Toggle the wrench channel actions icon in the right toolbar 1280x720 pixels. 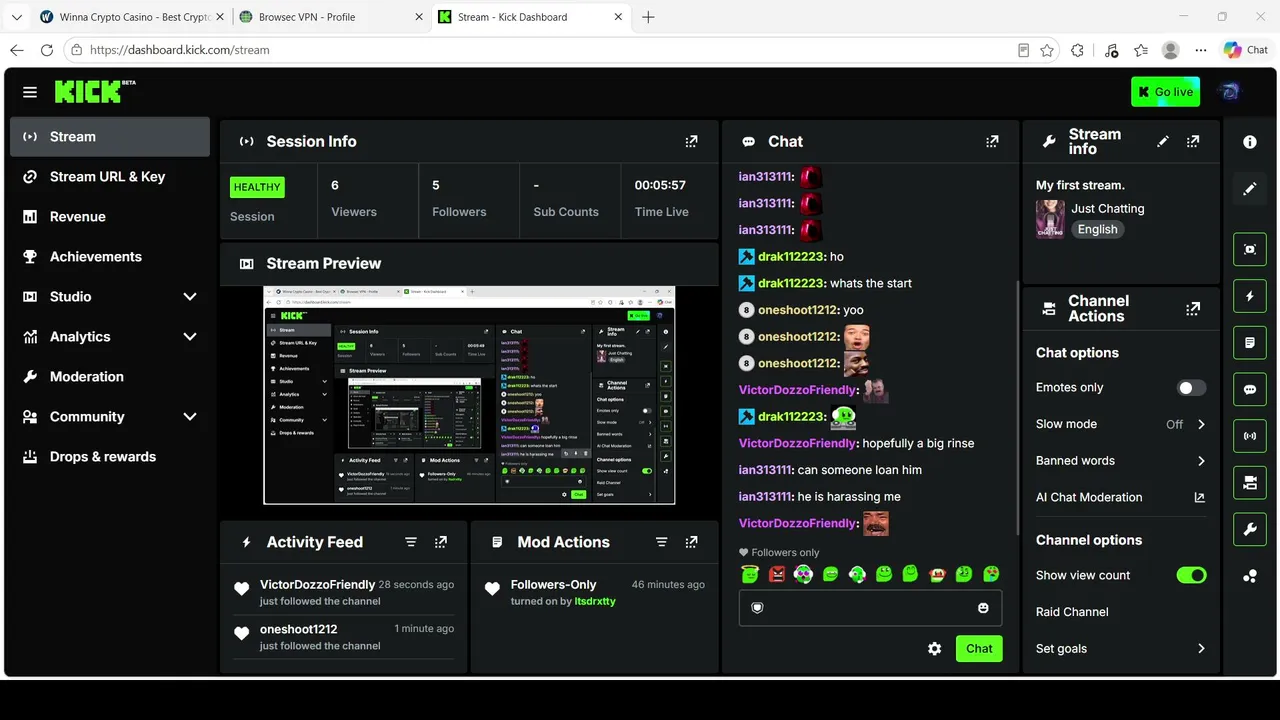1250,529
